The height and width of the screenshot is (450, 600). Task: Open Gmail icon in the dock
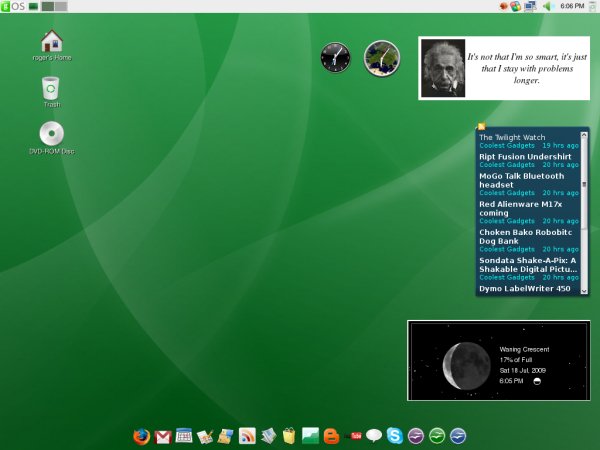point(163,436)
